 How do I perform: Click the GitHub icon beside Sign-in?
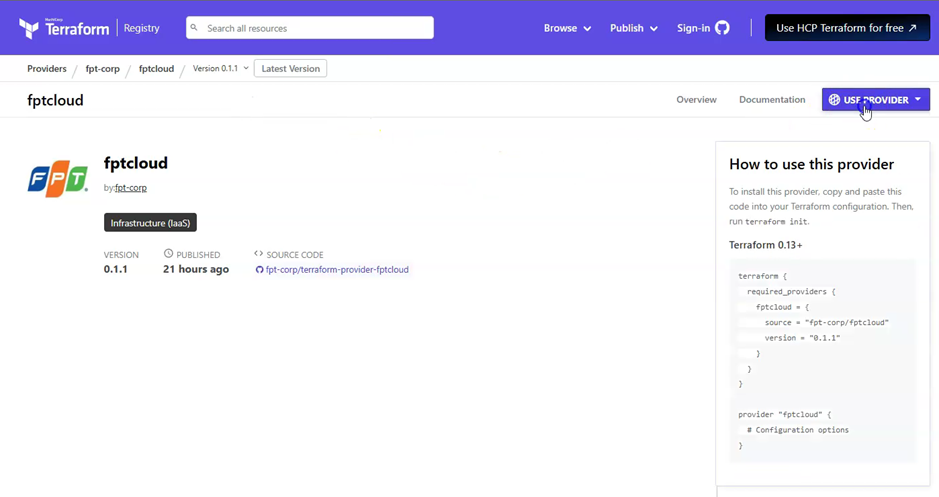click(722, 28)
